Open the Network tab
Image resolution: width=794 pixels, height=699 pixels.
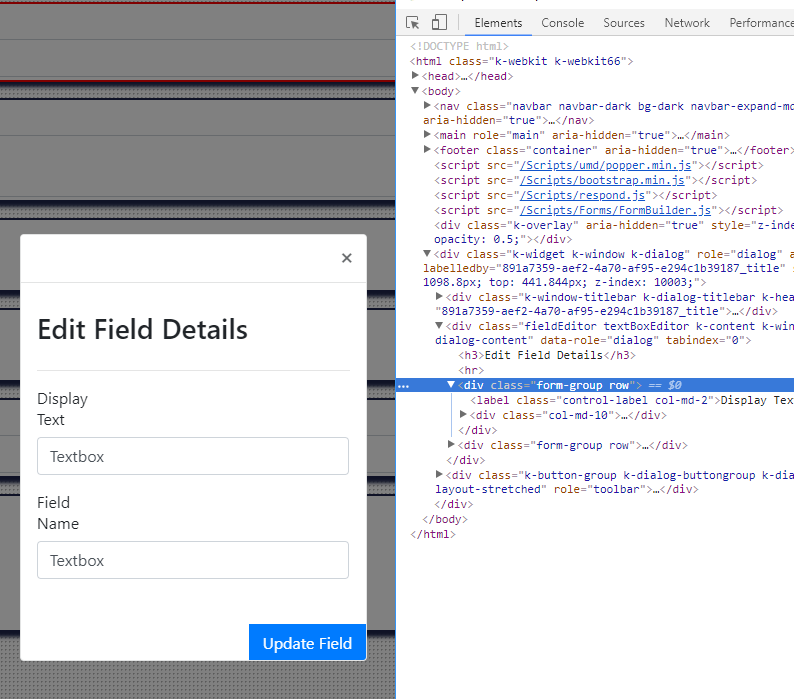click(x=687, y=23)
